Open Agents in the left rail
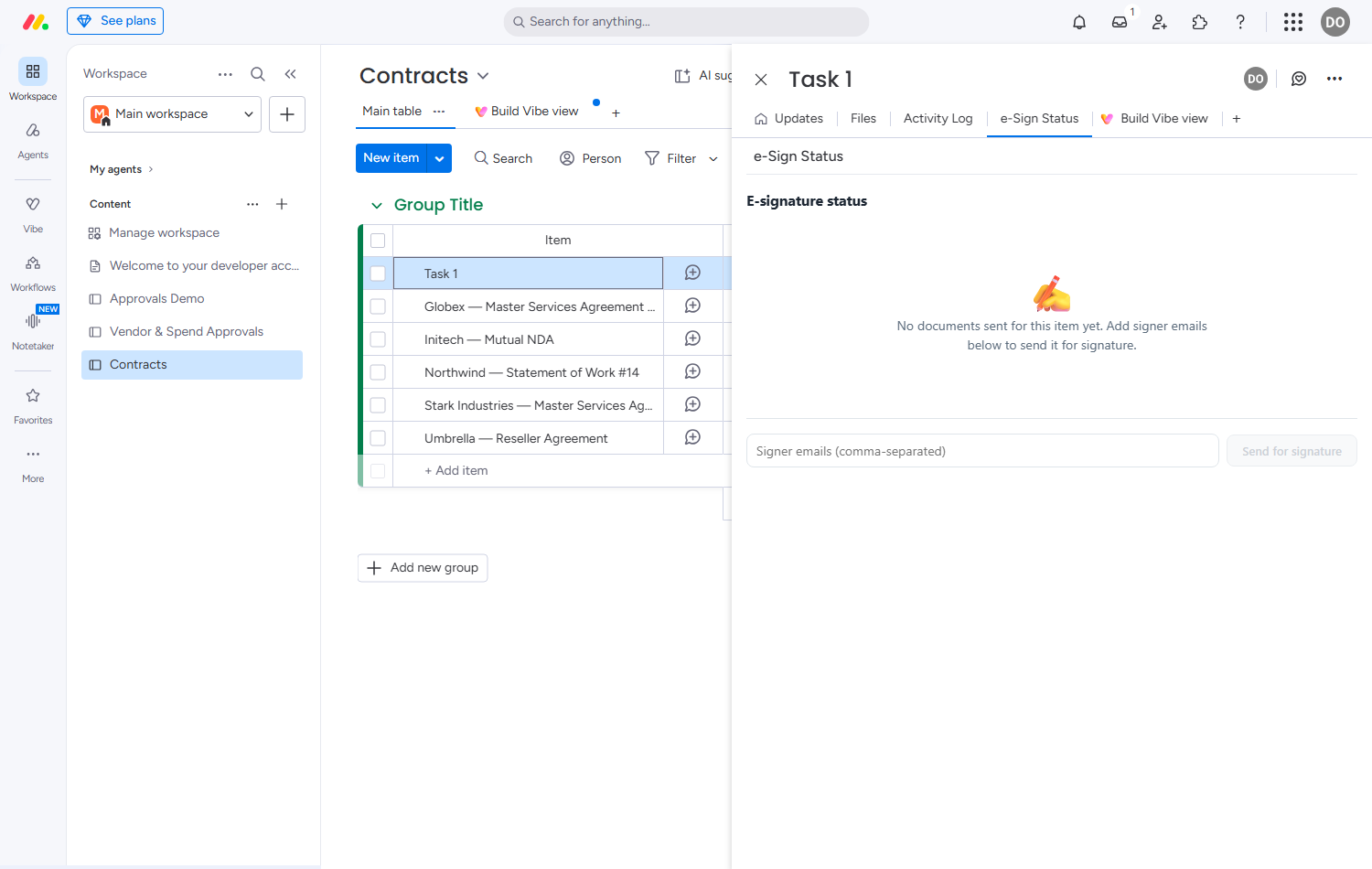1372x869 pixels. pyautogui.click(x=33, y=140)
